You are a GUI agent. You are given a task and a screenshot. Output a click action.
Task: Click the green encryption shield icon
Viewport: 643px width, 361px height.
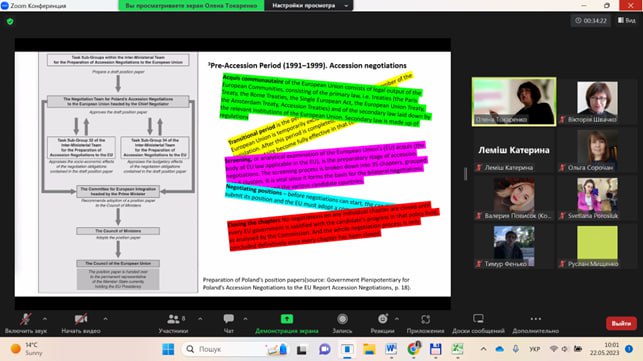click(10, 21)
